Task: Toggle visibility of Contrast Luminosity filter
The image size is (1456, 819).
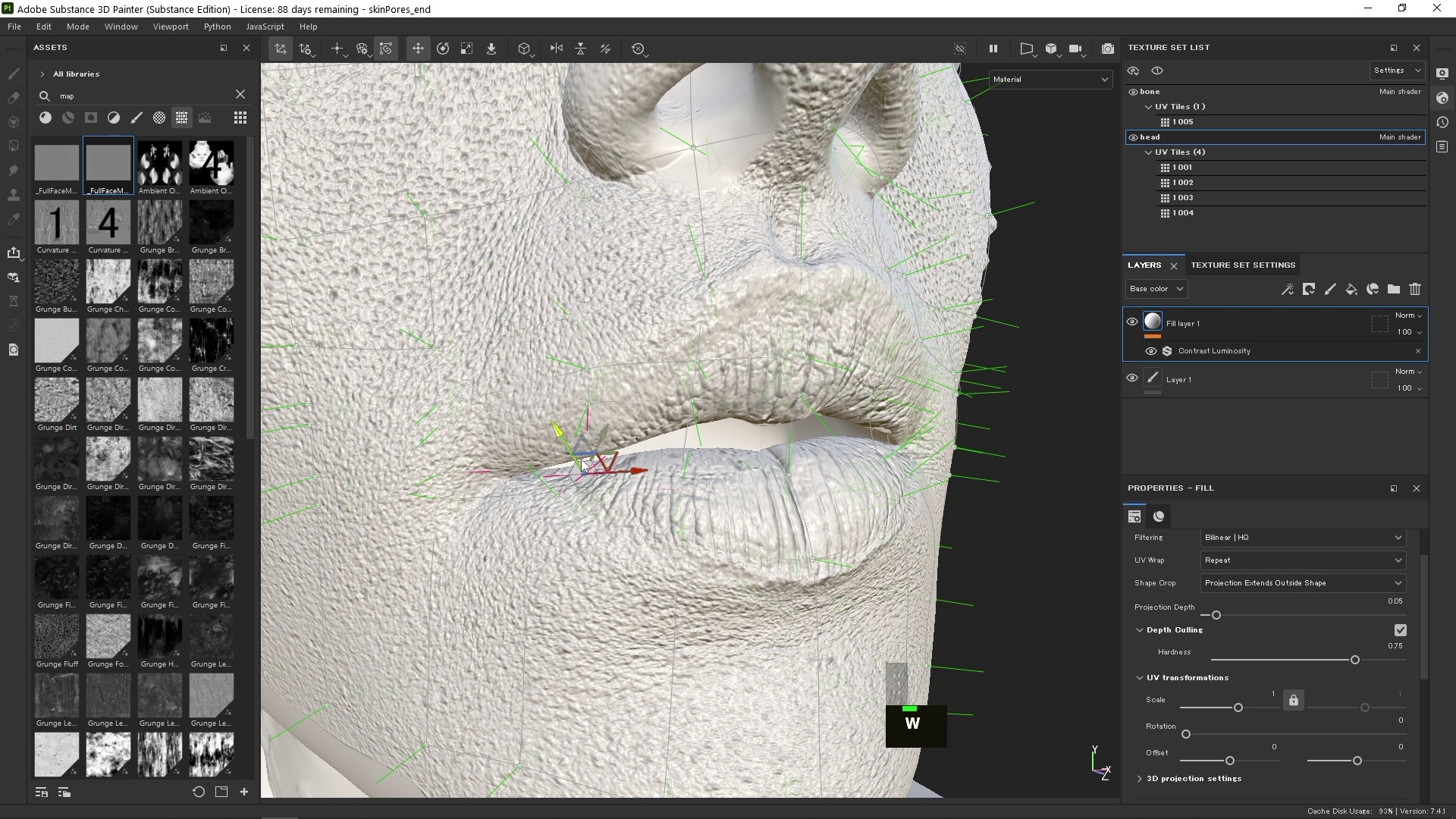Action: click(x=1151, y=350)
